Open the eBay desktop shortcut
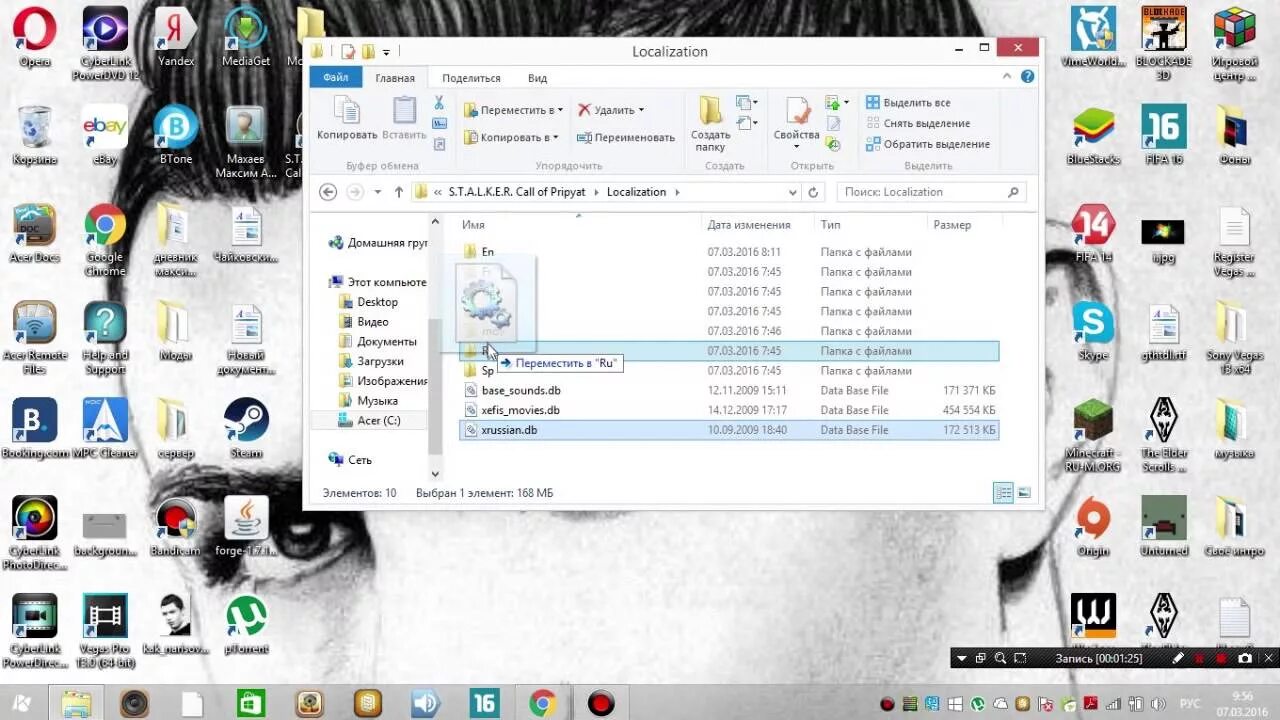Viewport: 1280px width, 720px height. pos(105,135)
